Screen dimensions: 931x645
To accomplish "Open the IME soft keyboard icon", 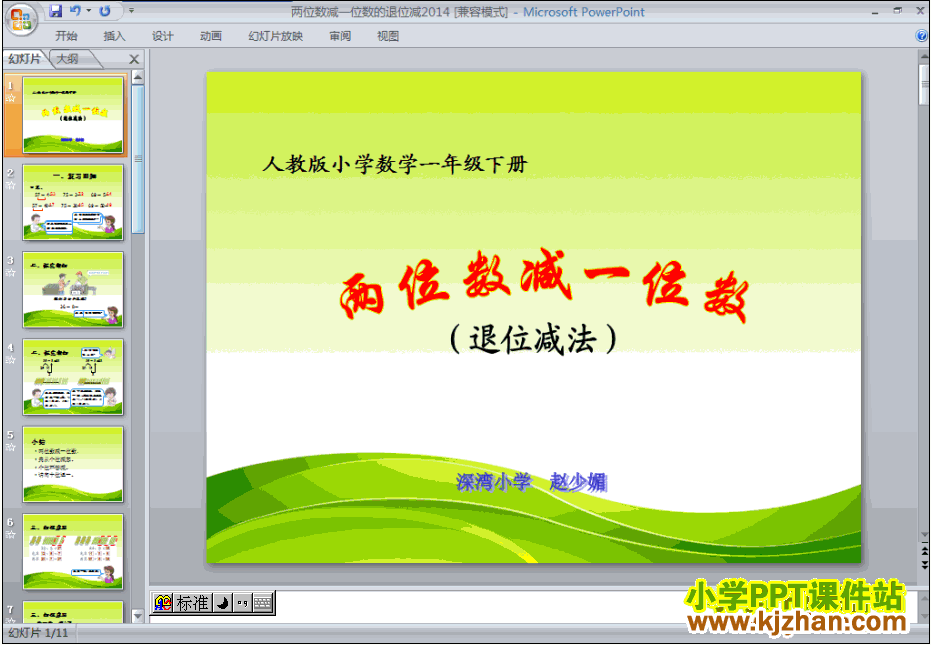I will 263,603.
